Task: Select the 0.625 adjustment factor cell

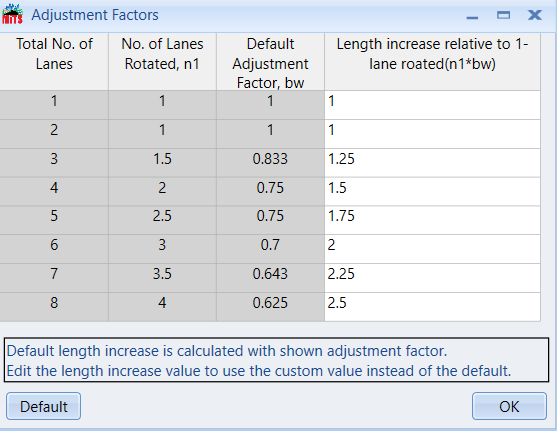Action: pyautogui.click(x=270, y=307)
